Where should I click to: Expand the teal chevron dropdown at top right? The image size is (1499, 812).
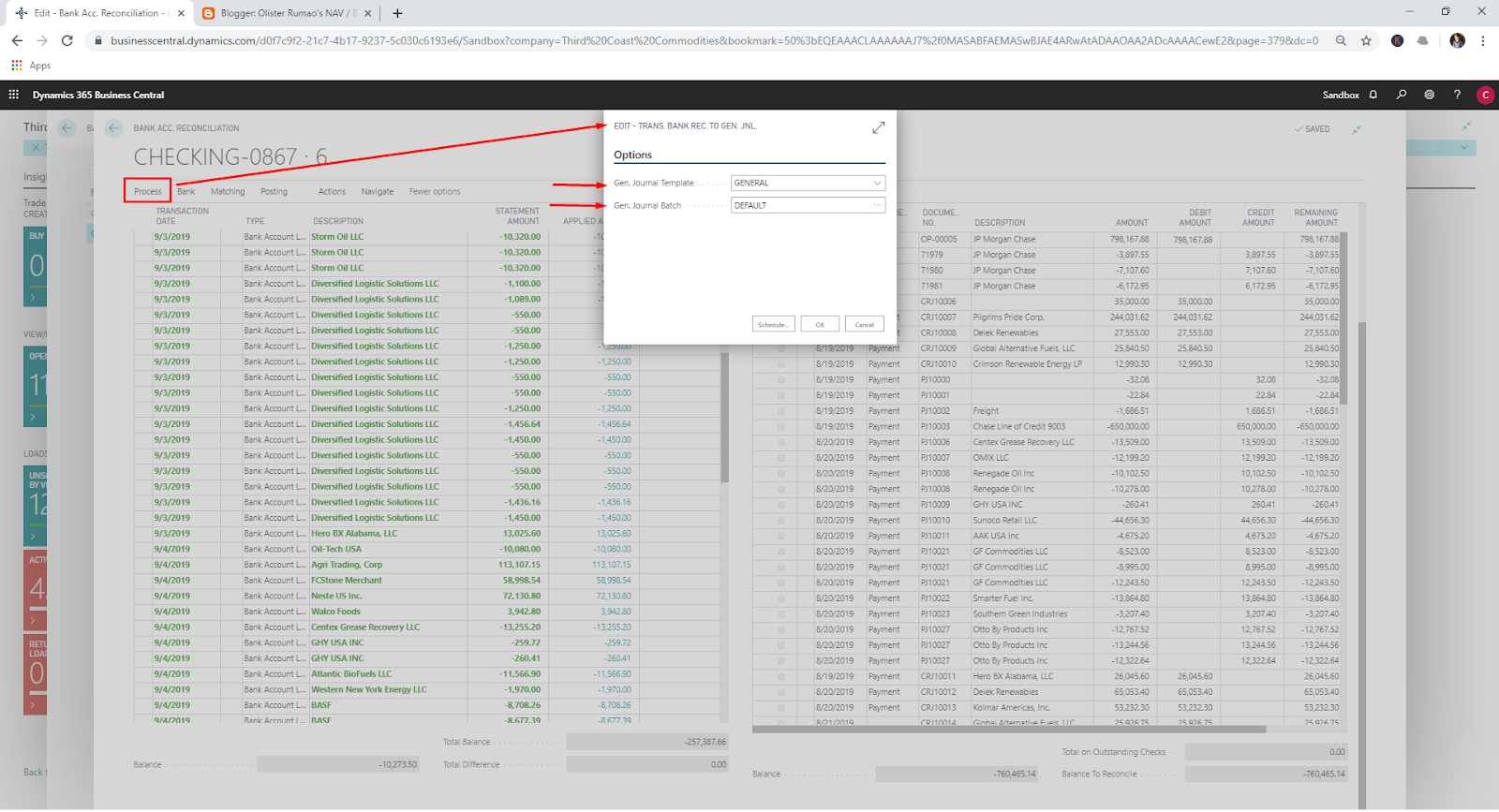[1463, 148]
